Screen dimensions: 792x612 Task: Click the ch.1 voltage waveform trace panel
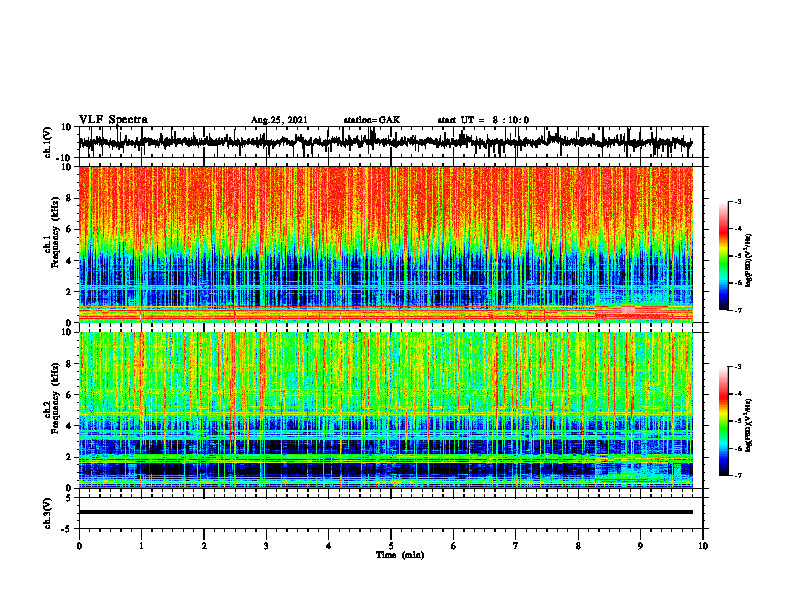(x=393, y=142)
